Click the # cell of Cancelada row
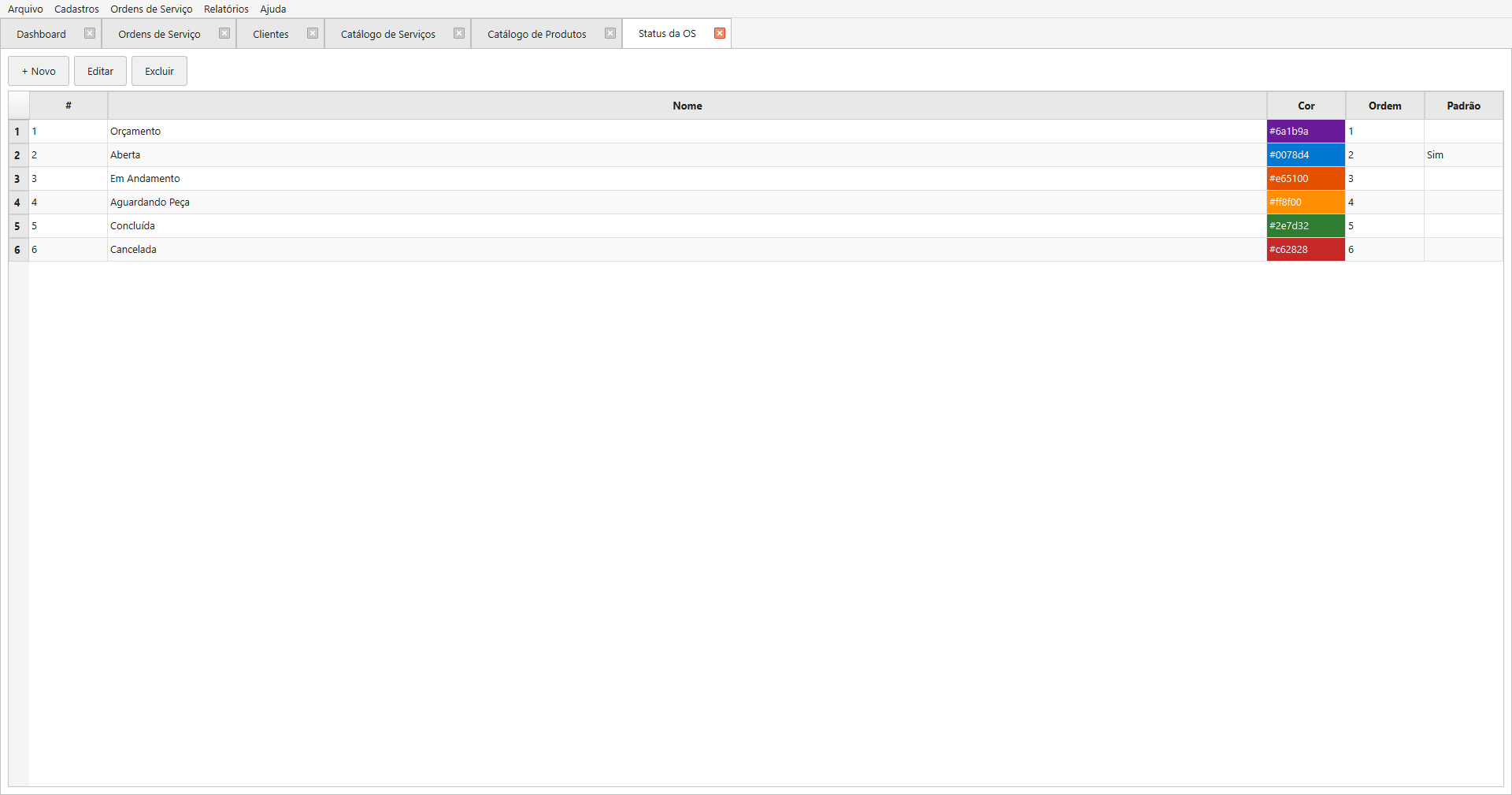This screenshot has width=1512, height=795. coord(68,250)
